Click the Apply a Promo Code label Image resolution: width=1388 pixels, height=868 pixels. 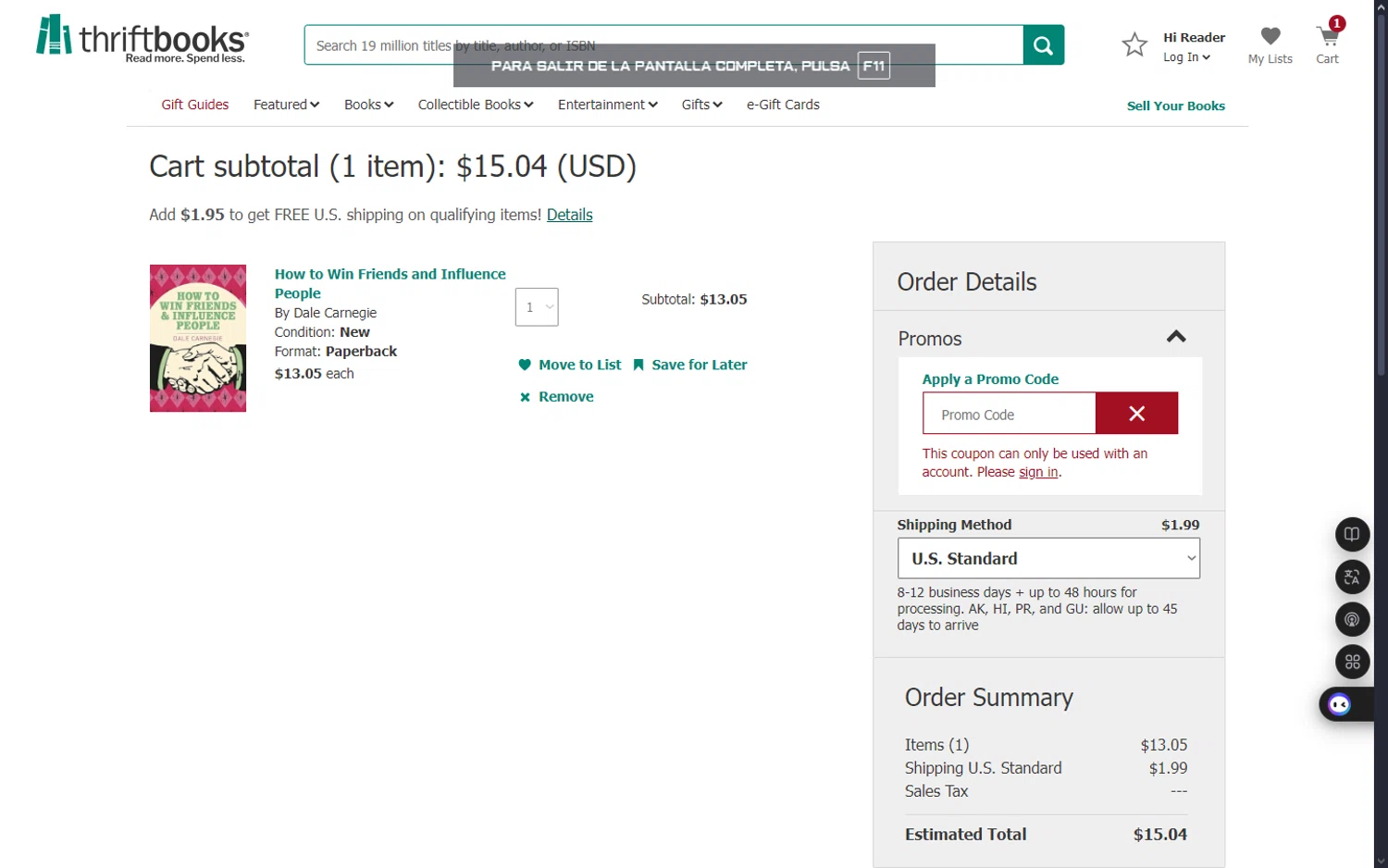coord(990,379)
